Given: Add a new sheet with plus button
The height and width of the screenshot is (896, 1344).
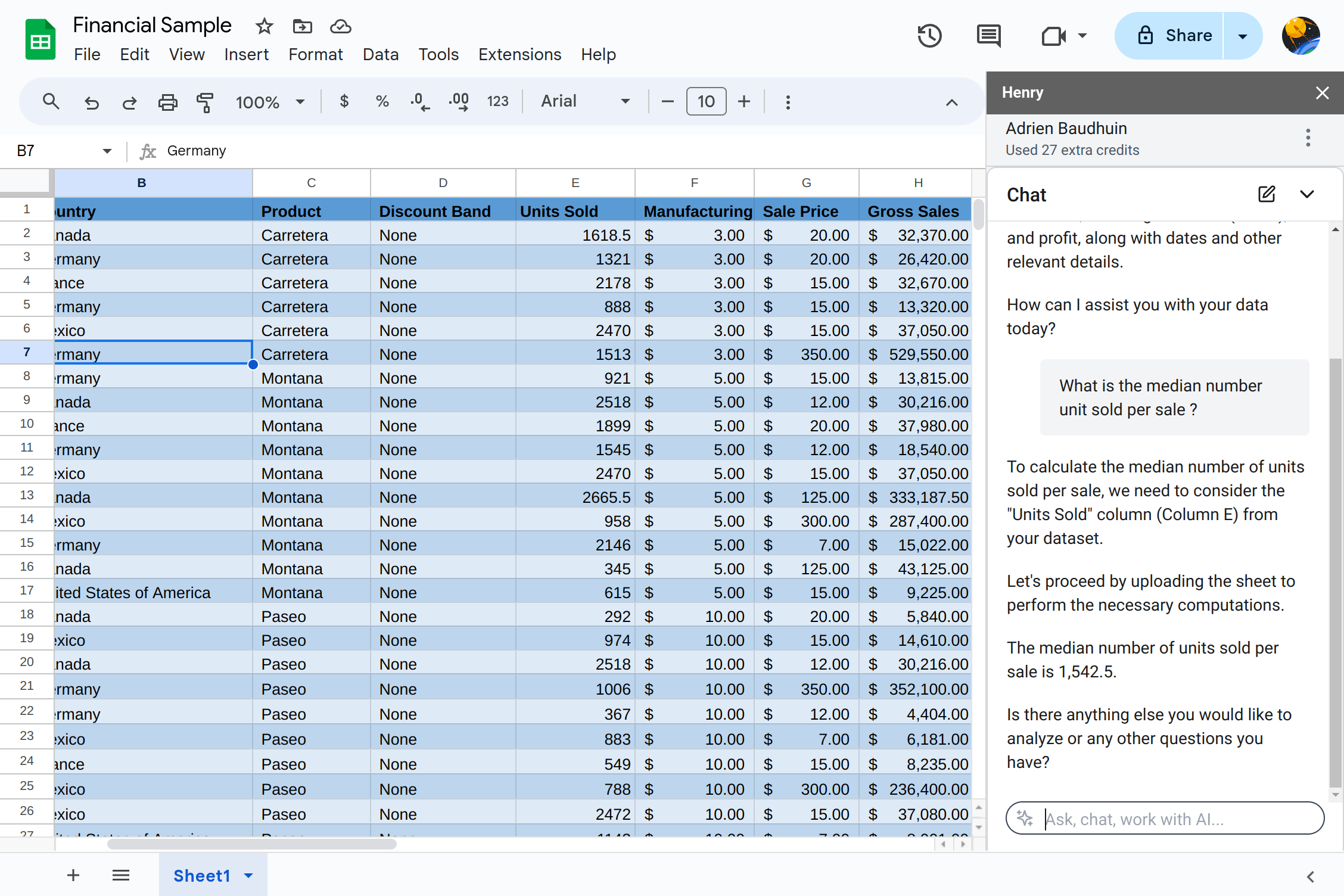Looking at the screenshot, I should coord(73,875).
